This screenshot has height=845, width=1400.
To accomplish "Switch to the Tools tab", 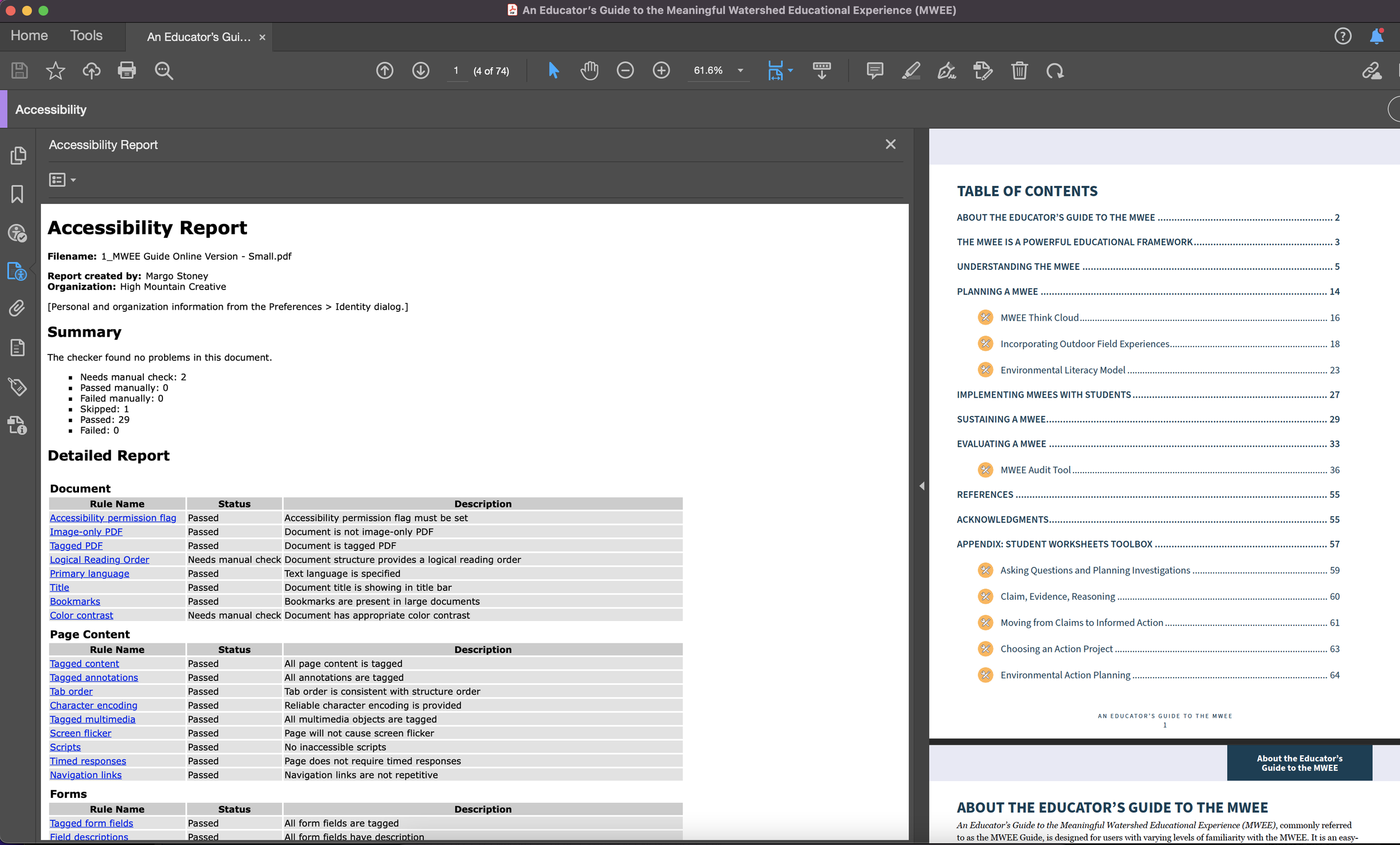I will [x=86, y=35].
